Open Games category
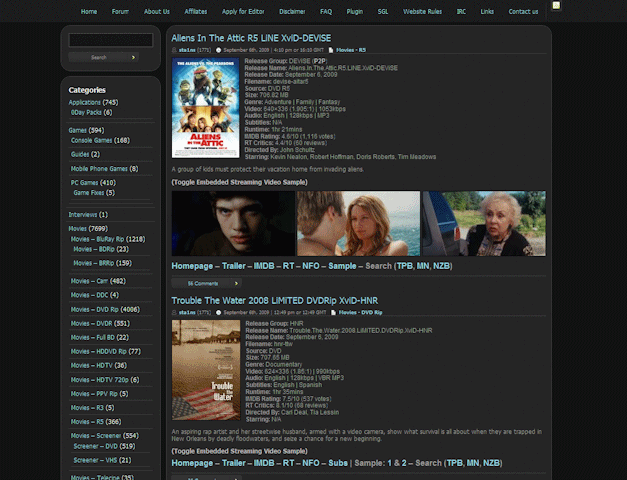Viewport: 627px width, 480px height. pyautogui.click(x=78, y=130)
